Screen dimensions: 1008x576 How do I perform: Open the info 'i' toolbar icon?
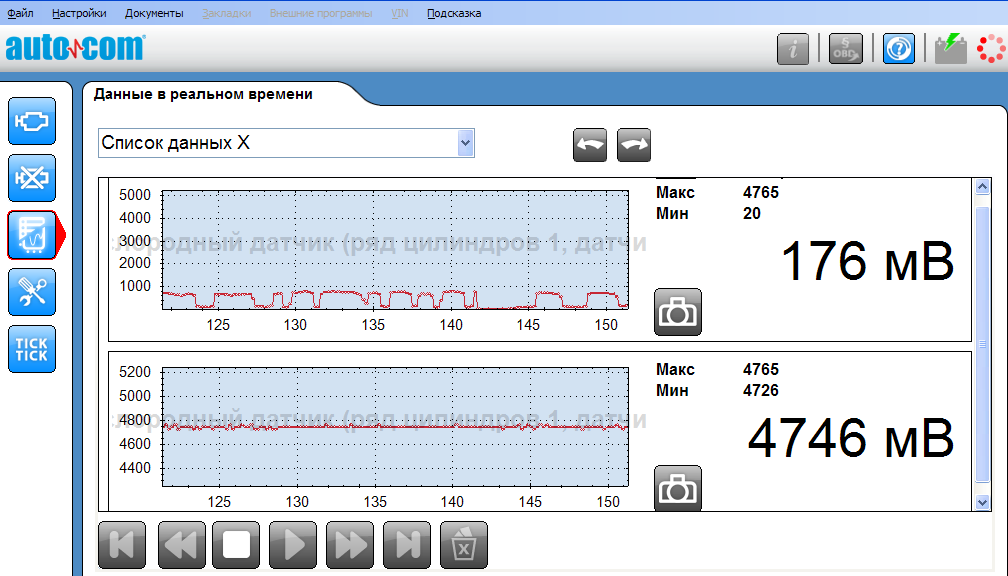tap(793, 49)
